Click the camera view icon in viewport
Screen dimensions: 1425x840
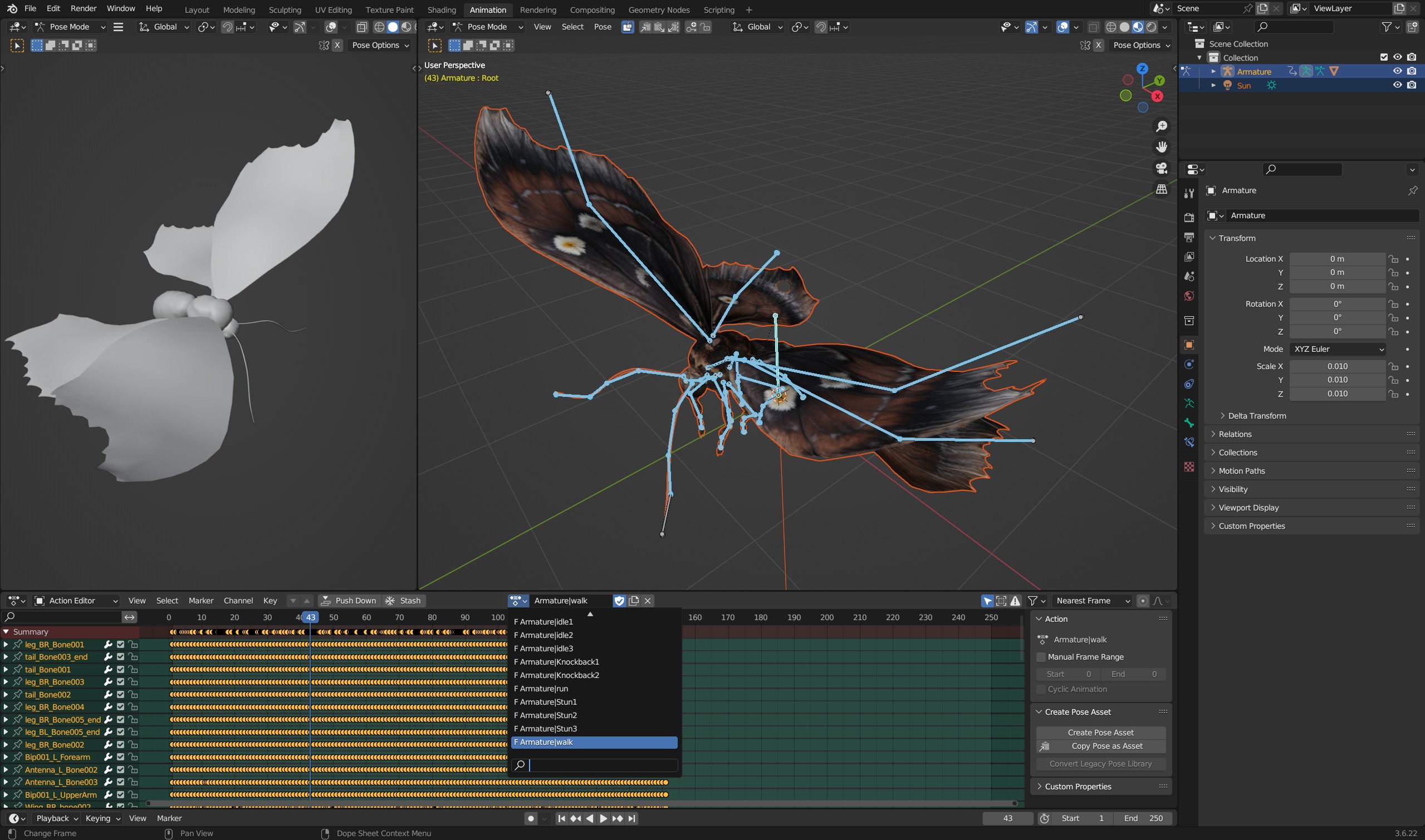pos(1161,168)
